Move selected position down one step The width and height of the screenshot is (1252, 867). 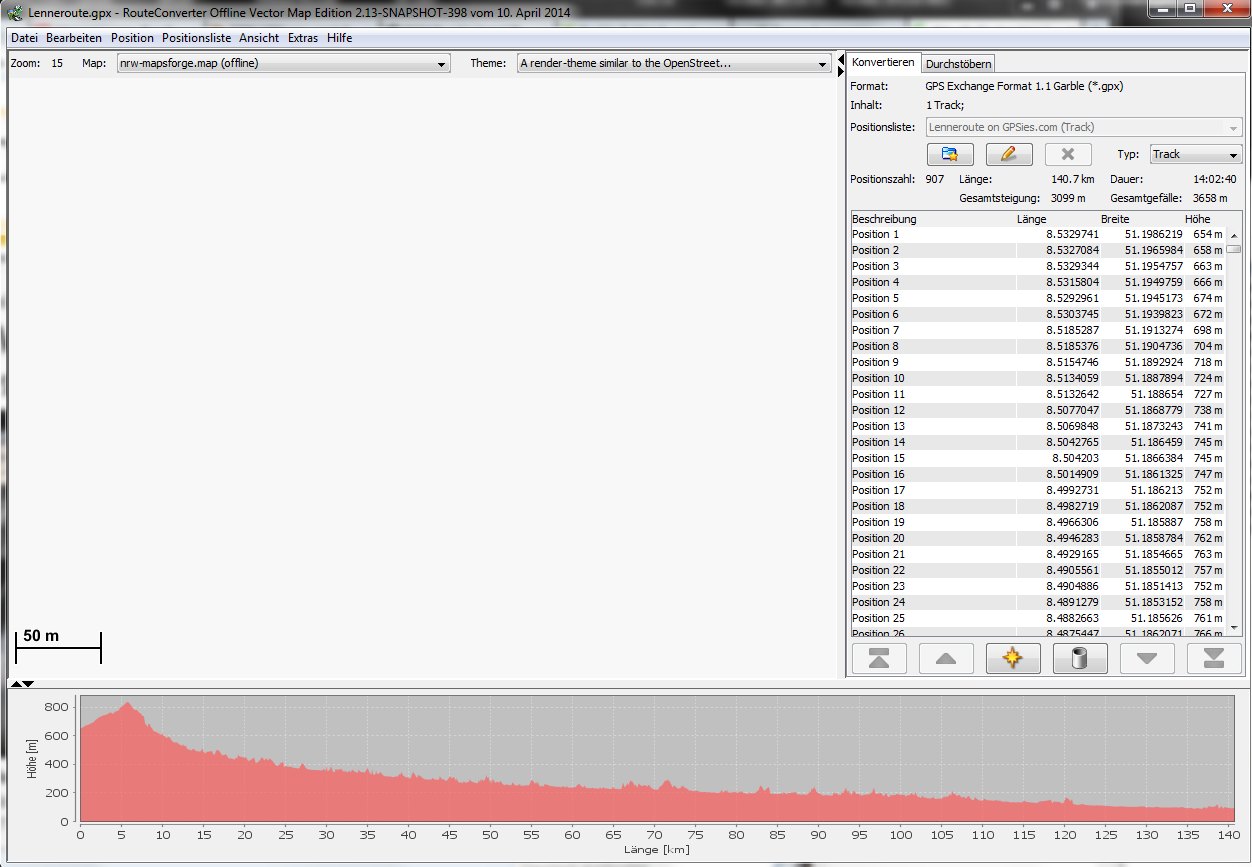click(1147, 658)
